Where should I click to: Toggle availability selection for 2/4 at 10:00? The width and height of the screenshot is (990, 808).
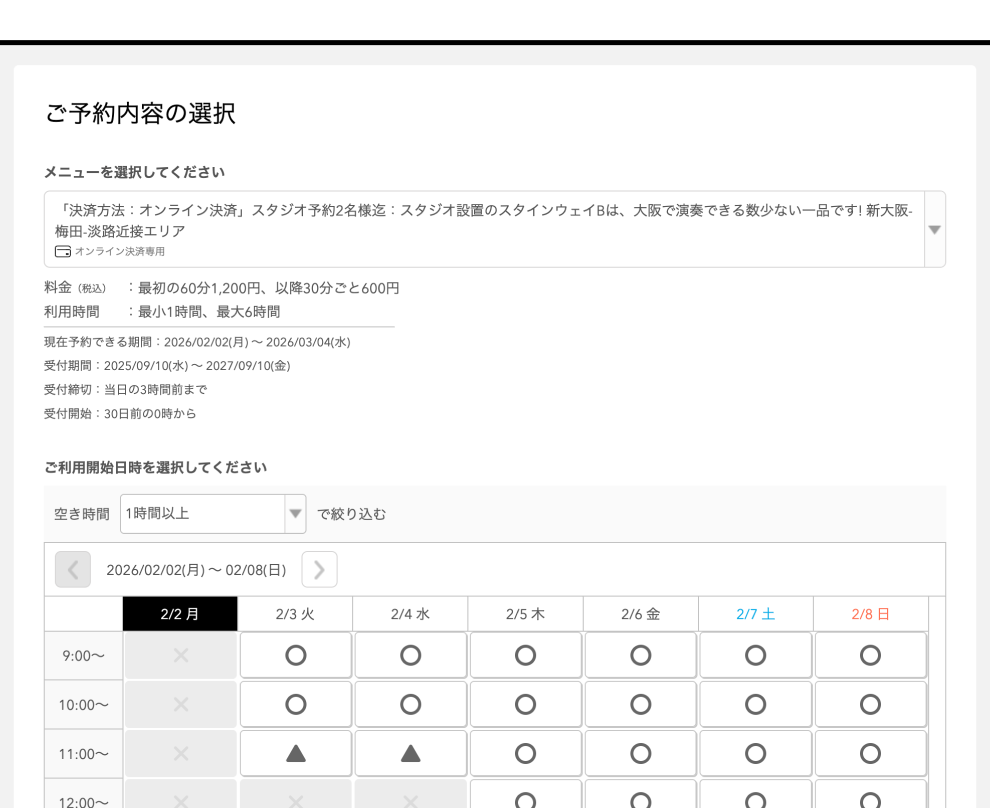click(410, 704)
